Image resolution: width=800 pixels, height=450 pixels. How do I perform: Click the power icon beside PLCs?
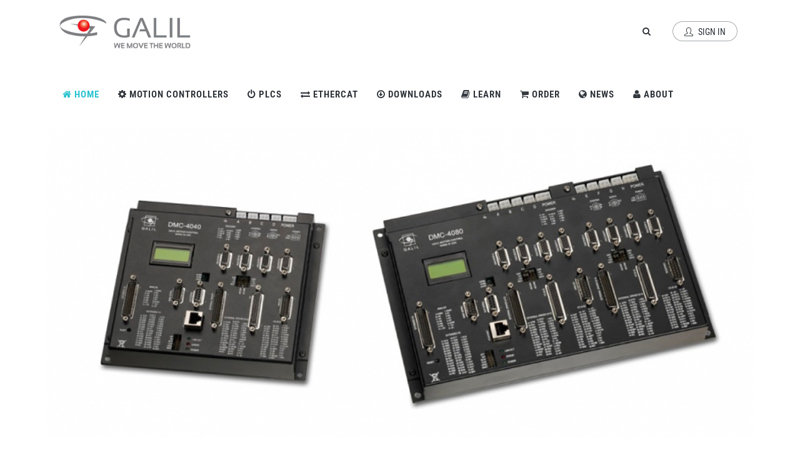tap(251, 94)
